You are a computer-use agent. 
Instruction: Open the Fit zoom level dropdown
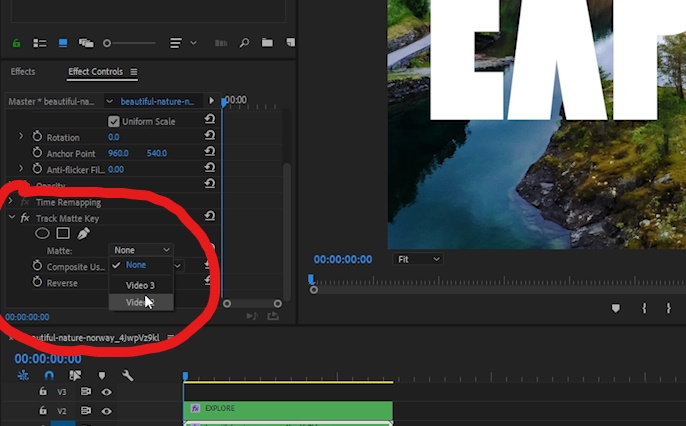point(418,259)
